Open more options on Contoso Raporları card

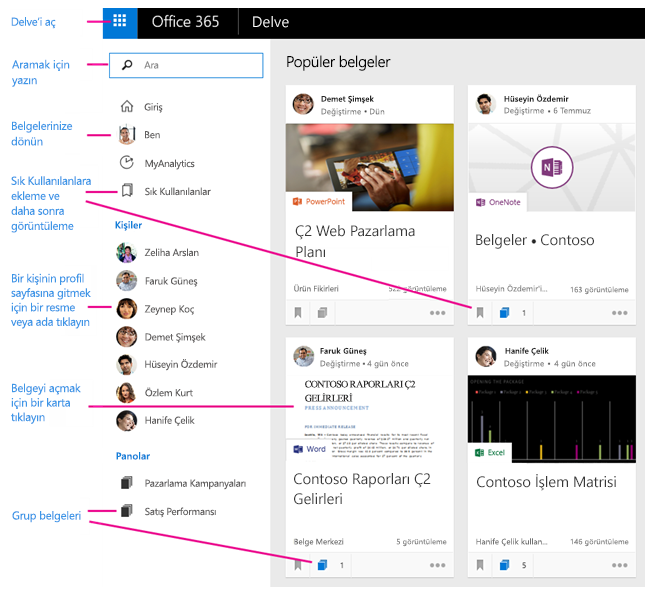(437, 566)
